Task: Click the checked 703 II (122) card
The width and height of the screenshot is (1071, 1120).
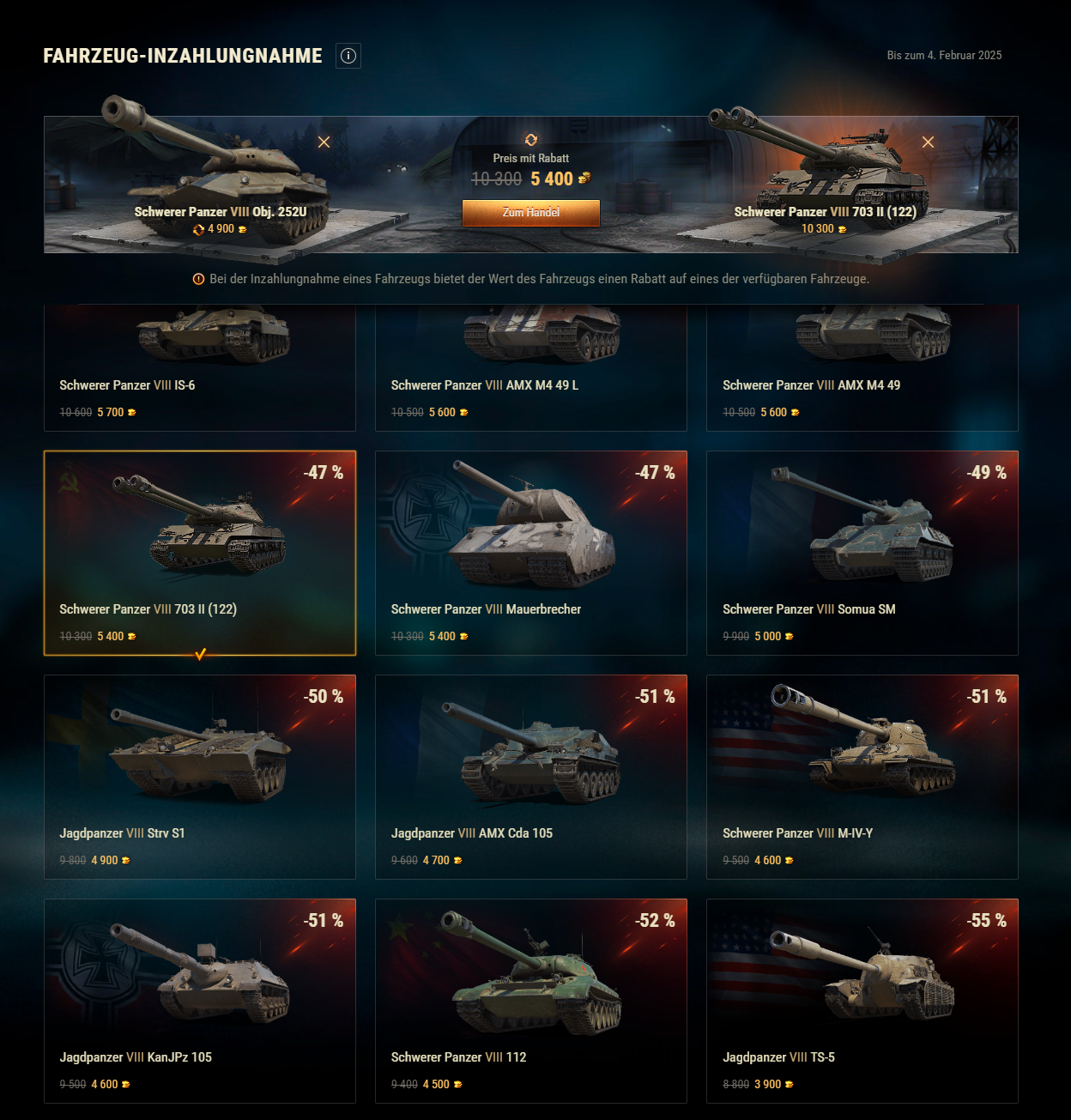Action: pyautogui.click(x=200, y=553)
